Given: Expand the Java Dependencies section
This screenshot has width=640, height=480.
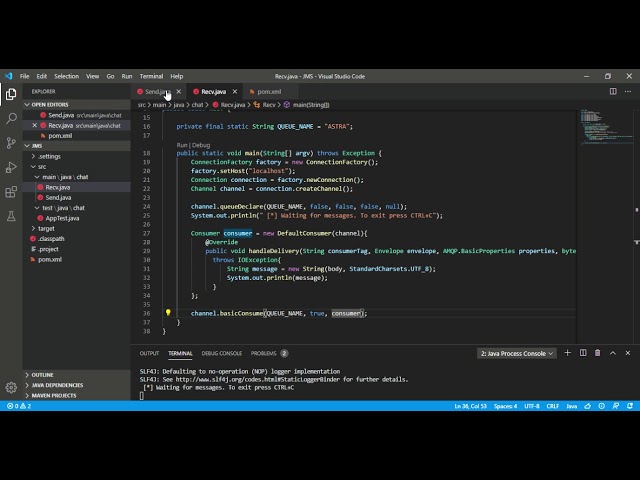Looking at the screenshot, I should (76, 385).
